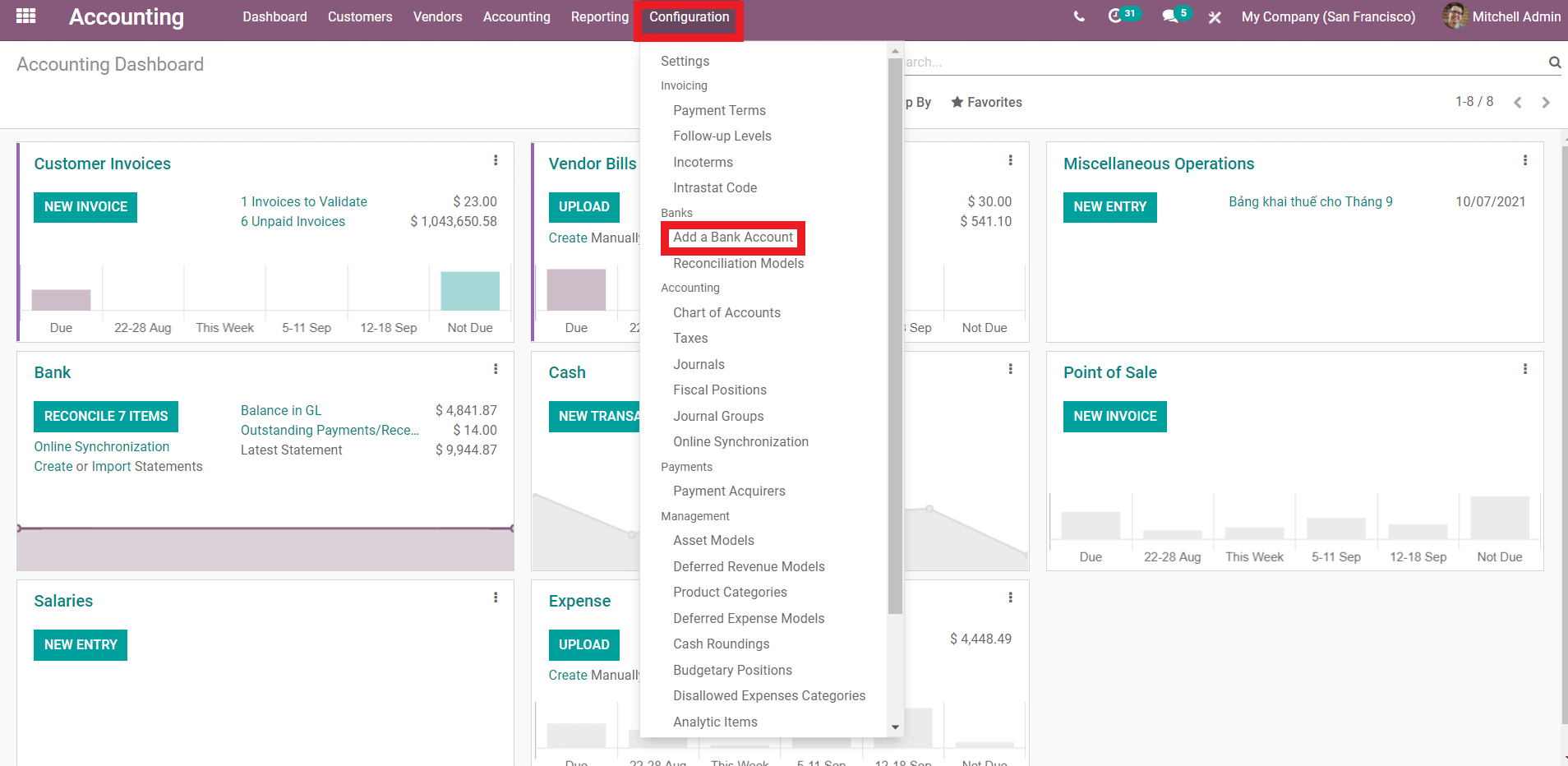Select Journal Groups entry
The width and height of the screenshot is (1568, 766).
click(718, 416)
